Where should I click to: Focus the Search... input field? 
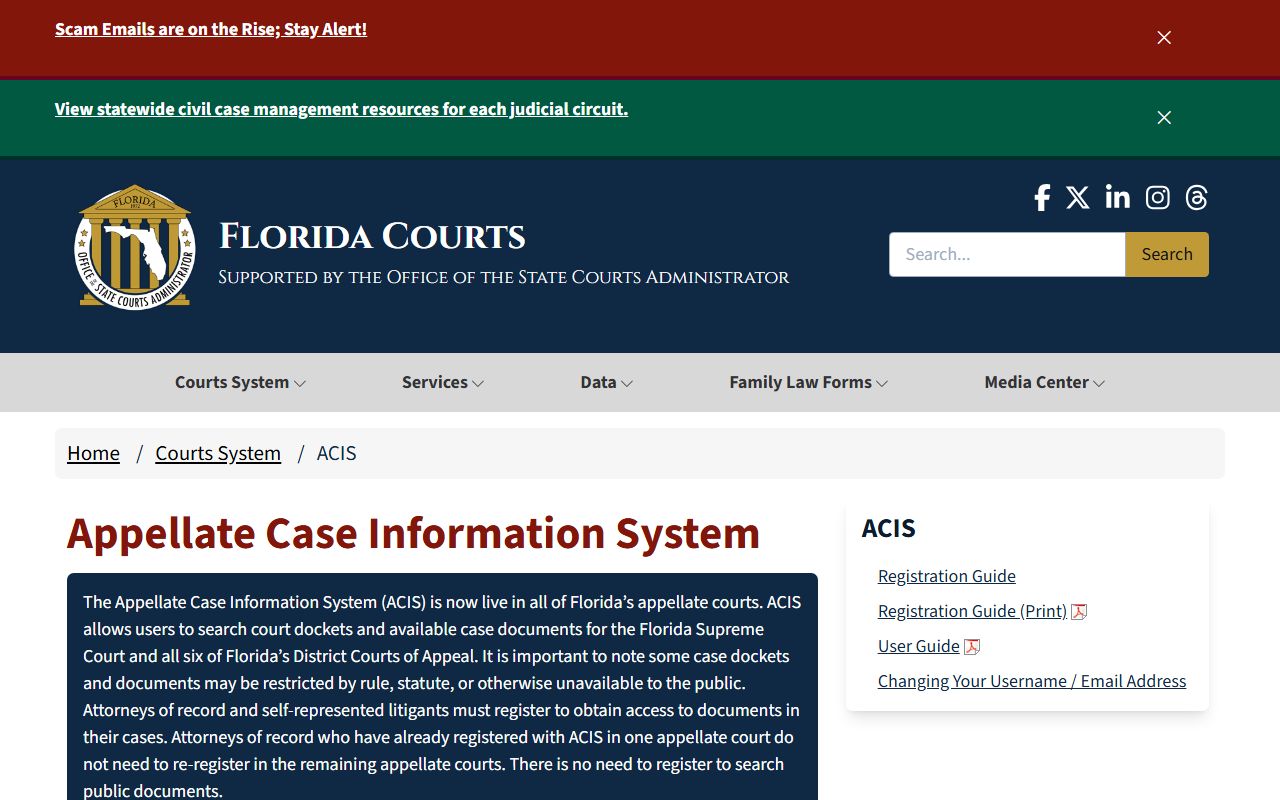click(x=1007, y=254)
